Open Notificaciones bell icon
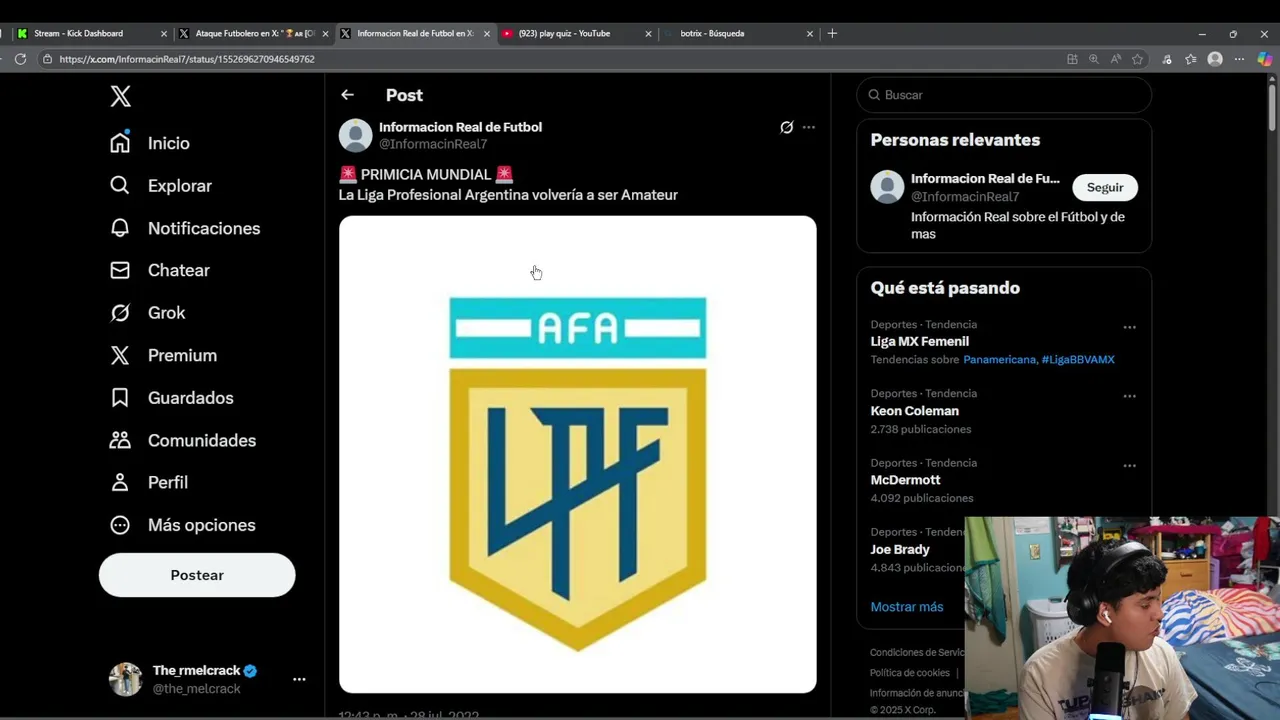This screenshot has height=720, width=1280. [x=120, y=228]
